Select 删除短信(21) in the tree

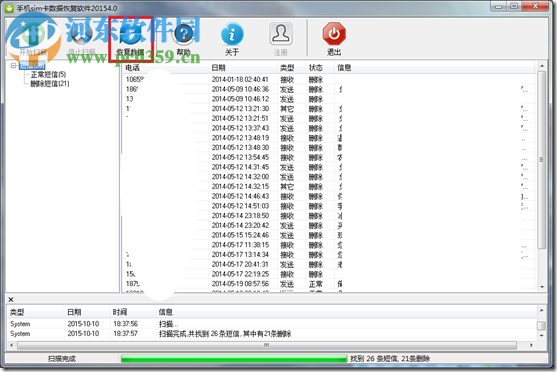click(x=50, y=83)
